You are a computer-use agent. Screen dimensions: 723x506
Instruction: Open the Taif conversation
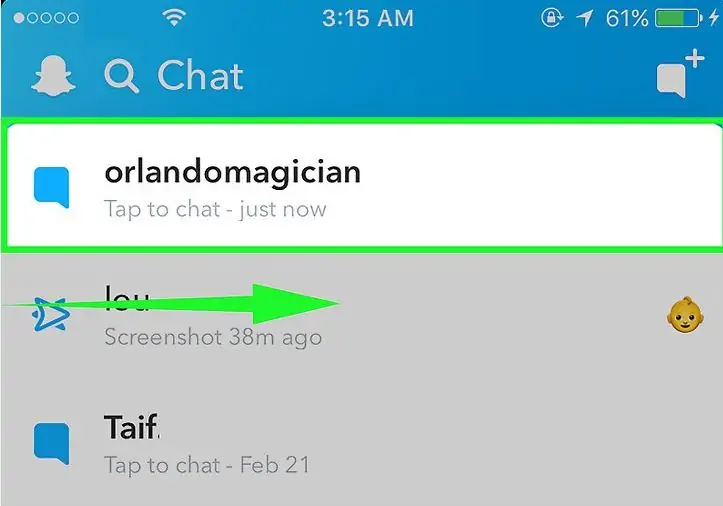(x=362, y=443)
